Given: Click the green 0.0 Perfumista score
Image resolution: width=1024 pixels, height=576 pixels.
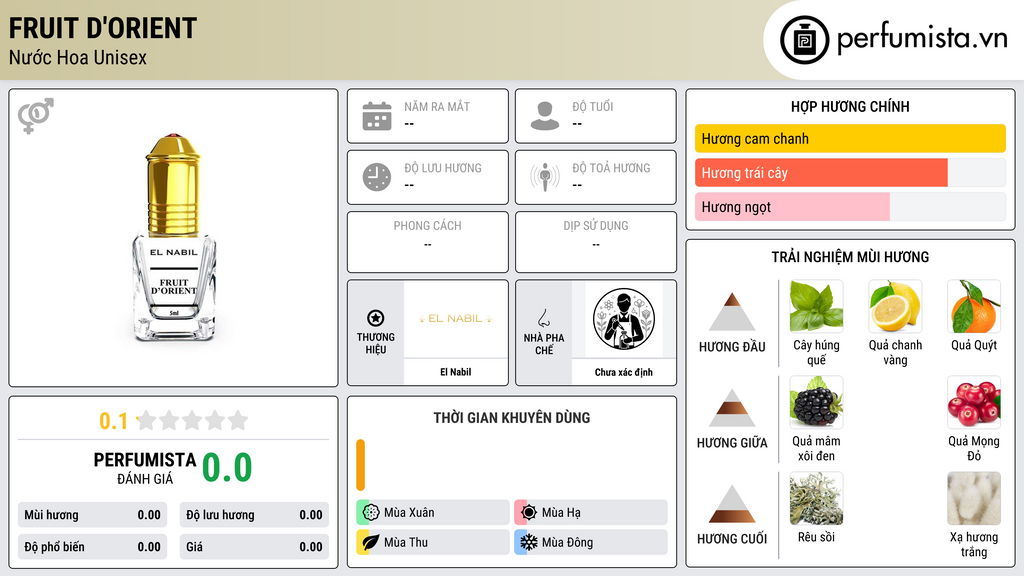Looking at the screenshot, I should pyautogui.click(x=227, y=468).
